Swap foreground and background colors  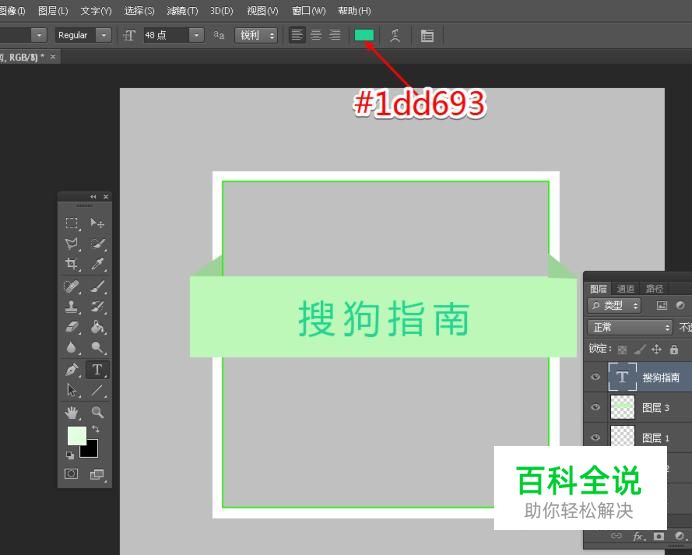tap(95, 429)
